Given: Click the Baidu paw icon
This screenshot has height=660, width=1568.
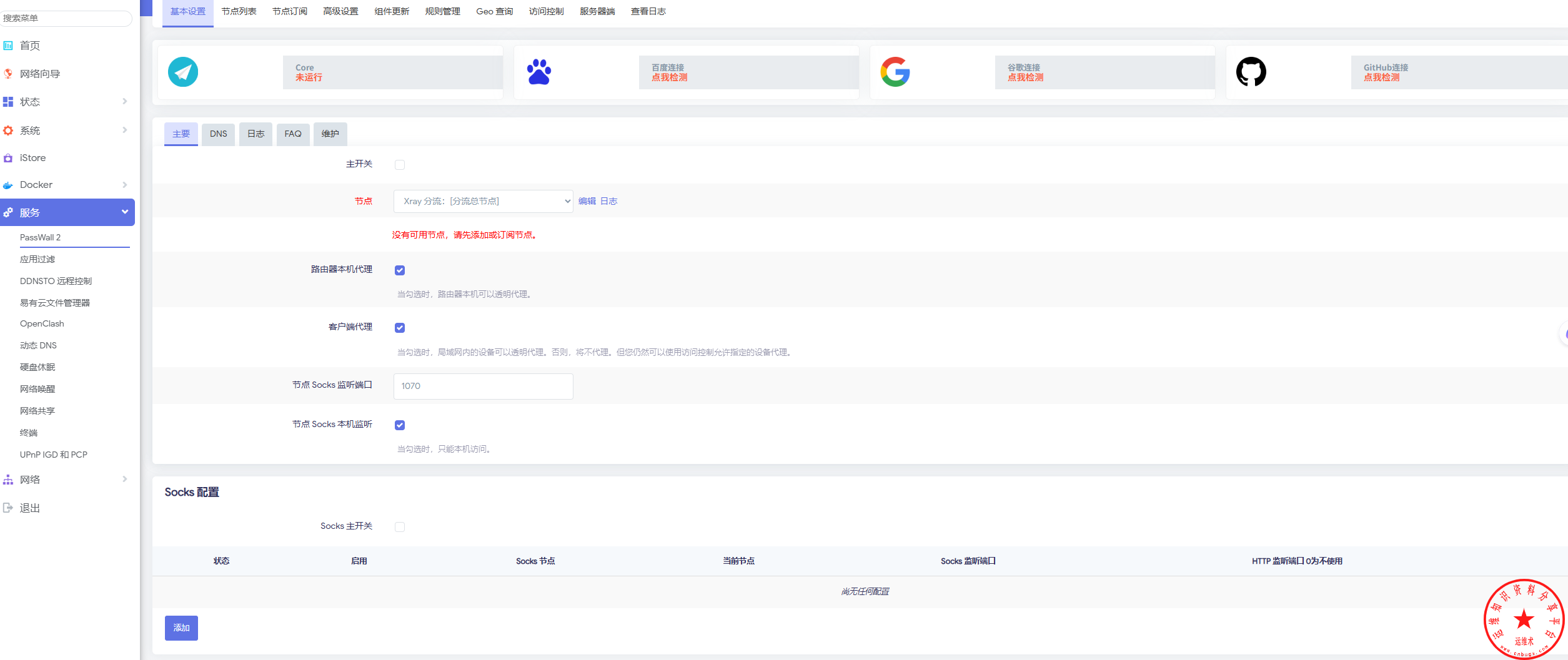Looking at the screenshot, I should click(538, 72).
